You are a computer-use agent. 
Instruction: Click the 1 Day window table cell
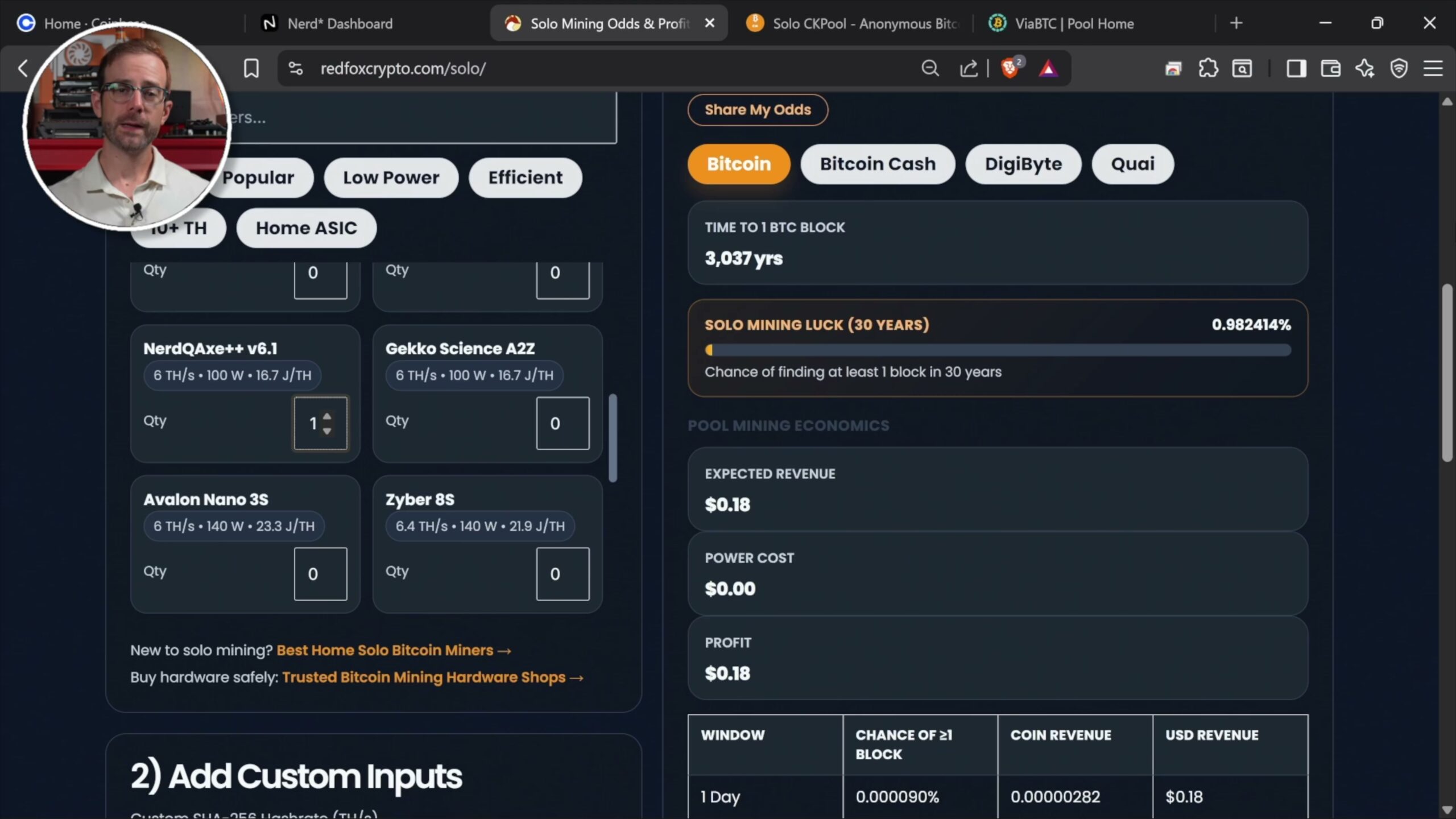click(766, 797)
